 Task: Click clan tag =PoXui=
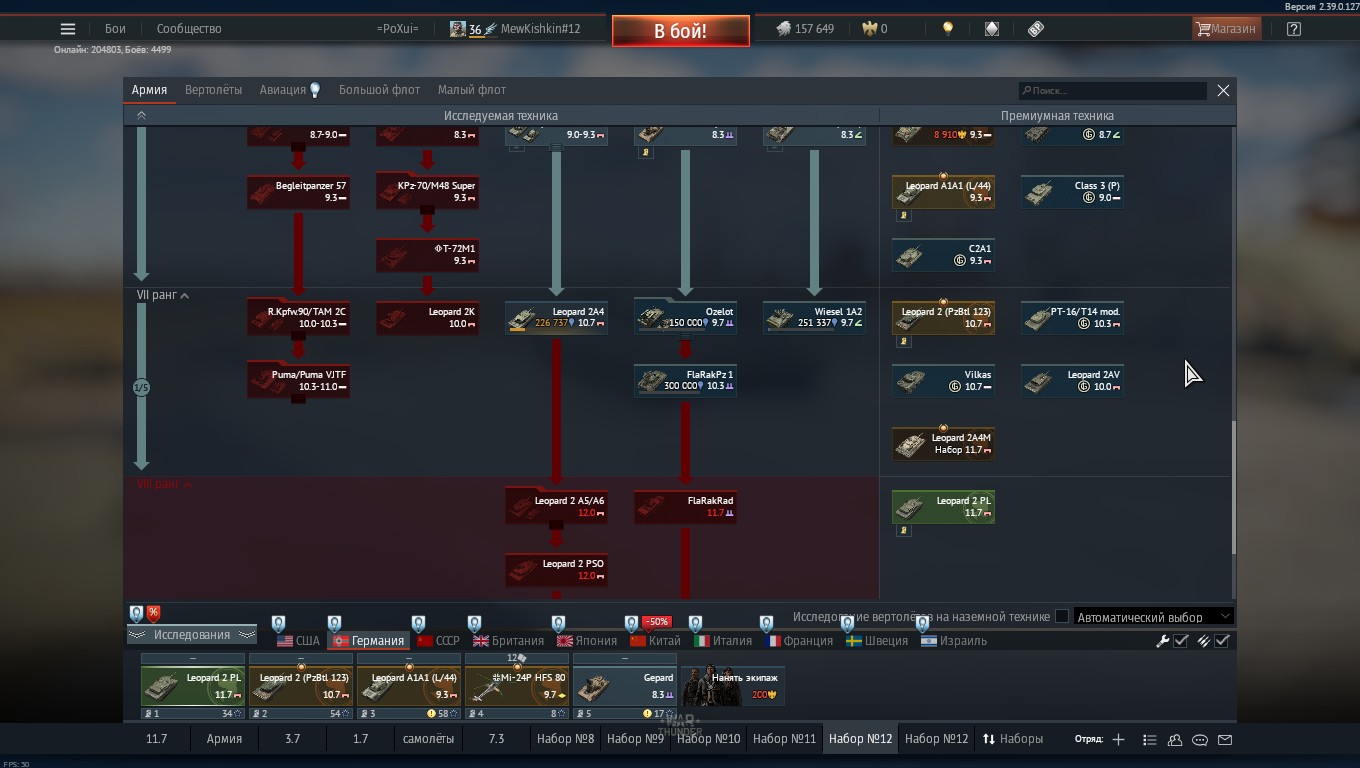(398, 29)
